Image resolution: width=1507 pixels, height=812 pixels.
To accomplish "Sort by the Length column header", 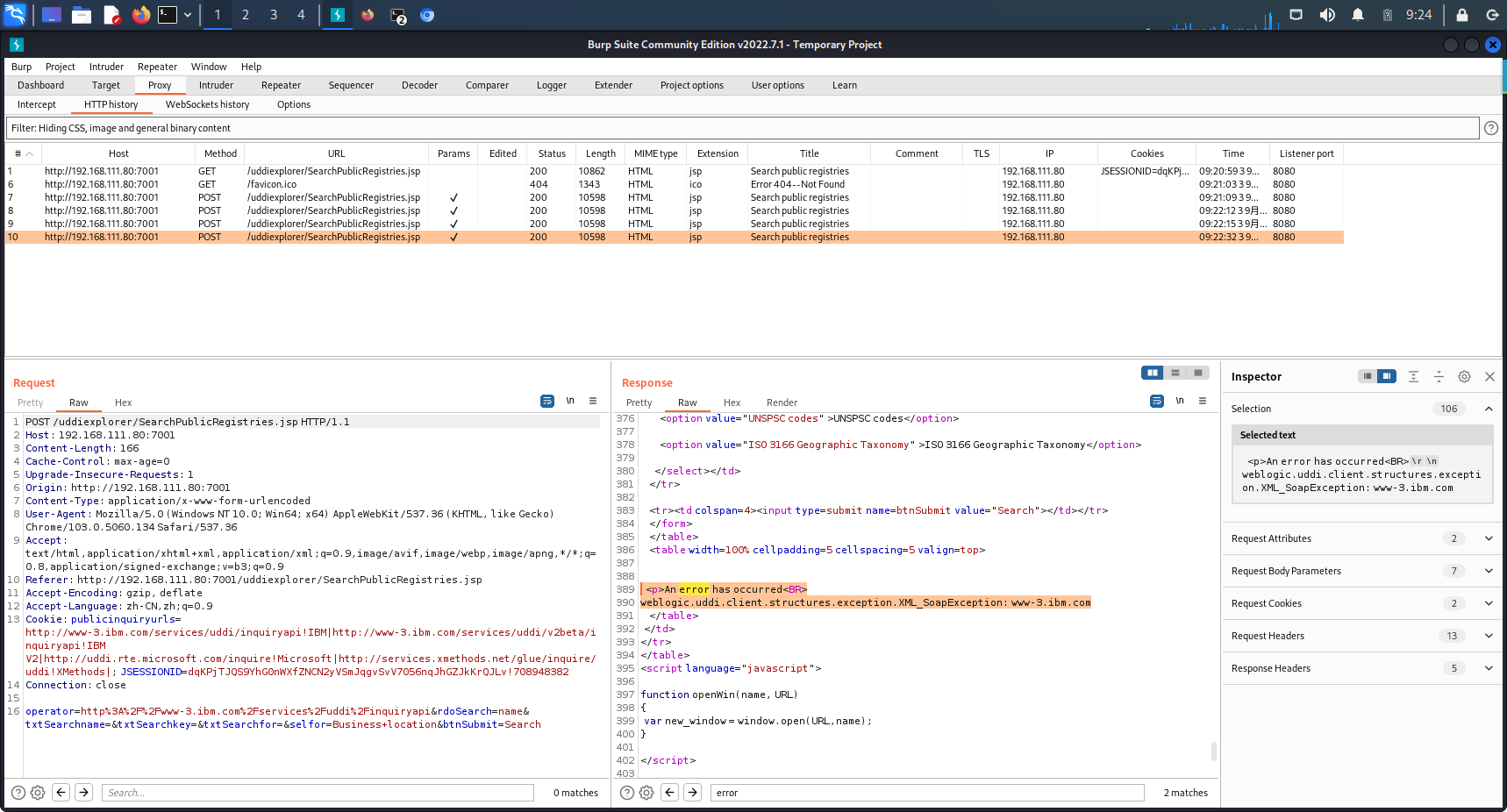I will tap(601, 153).
